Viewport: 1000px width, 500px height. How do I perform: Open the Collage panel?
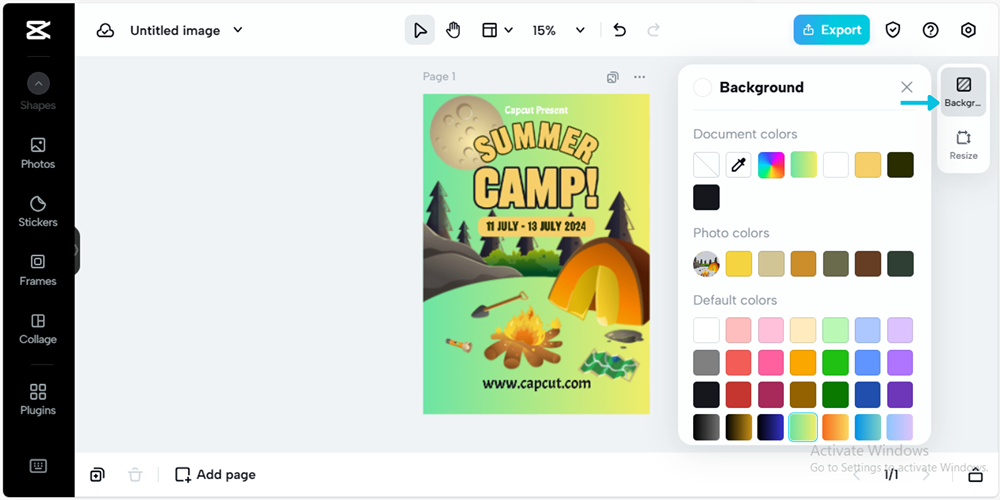[38, 328]
